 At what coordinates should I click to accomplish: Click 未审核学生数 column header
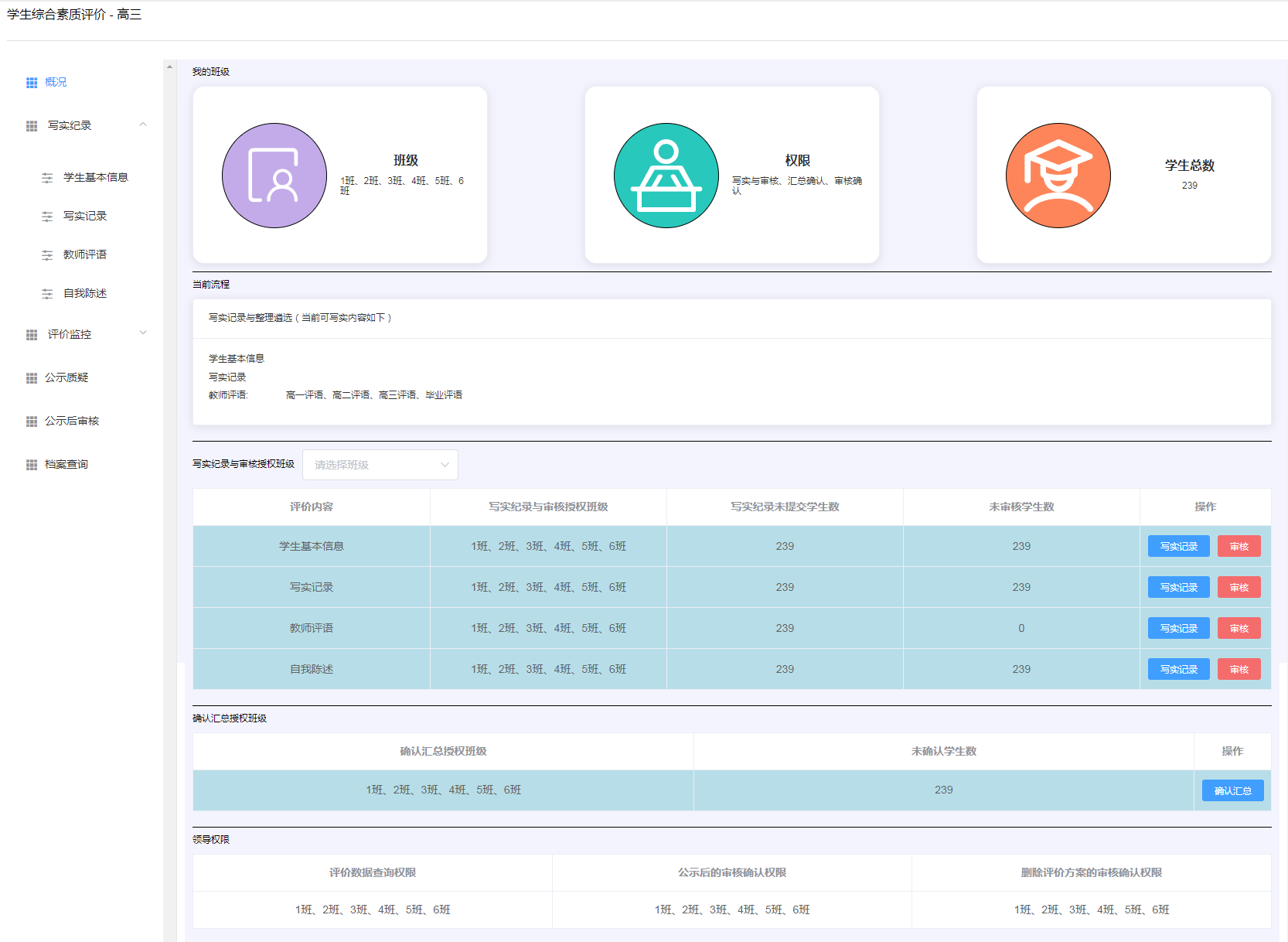[x=1021, y=507]
